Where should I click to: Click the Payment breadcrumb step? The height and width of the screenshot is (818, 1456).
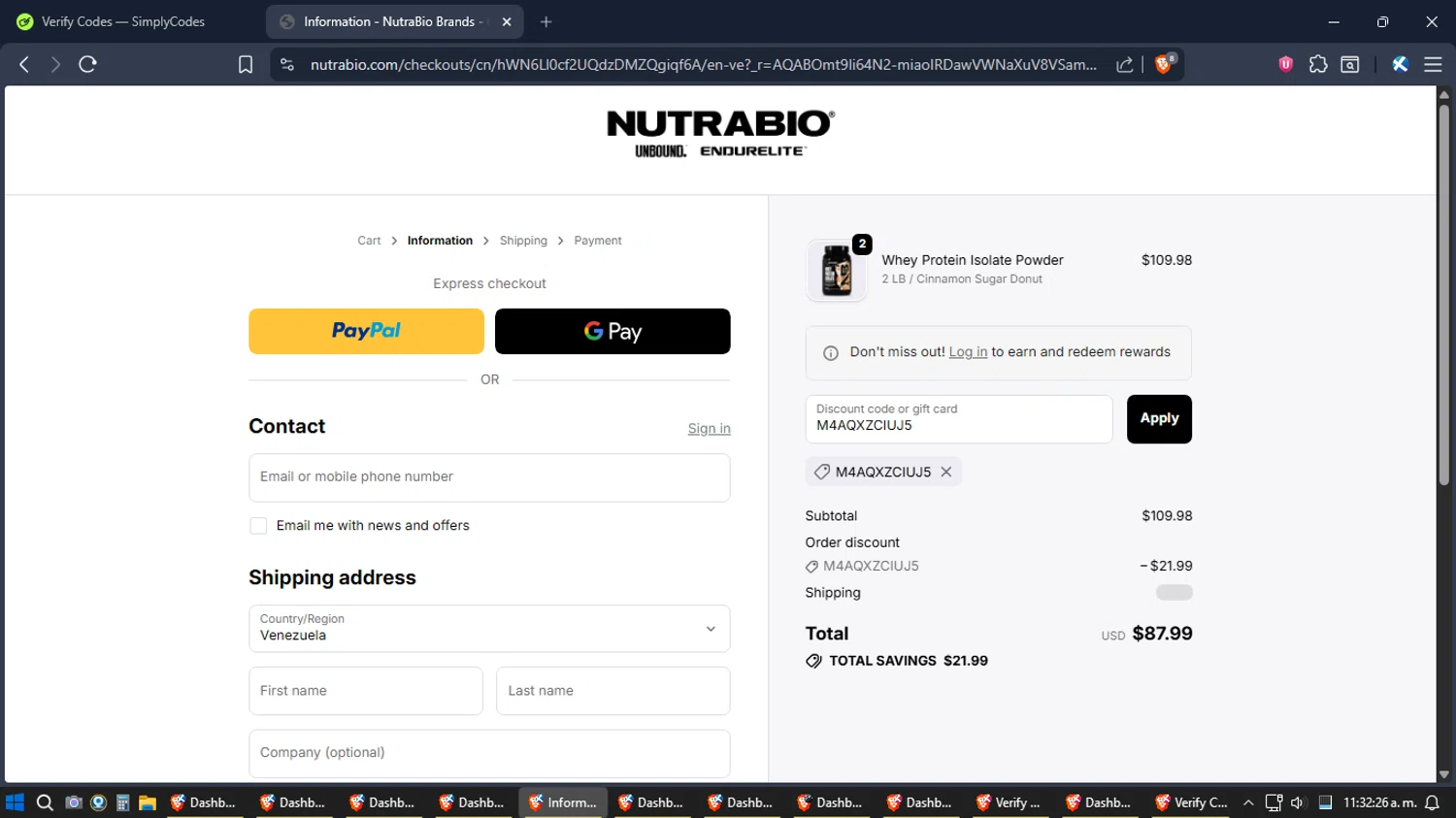point(598,241)
